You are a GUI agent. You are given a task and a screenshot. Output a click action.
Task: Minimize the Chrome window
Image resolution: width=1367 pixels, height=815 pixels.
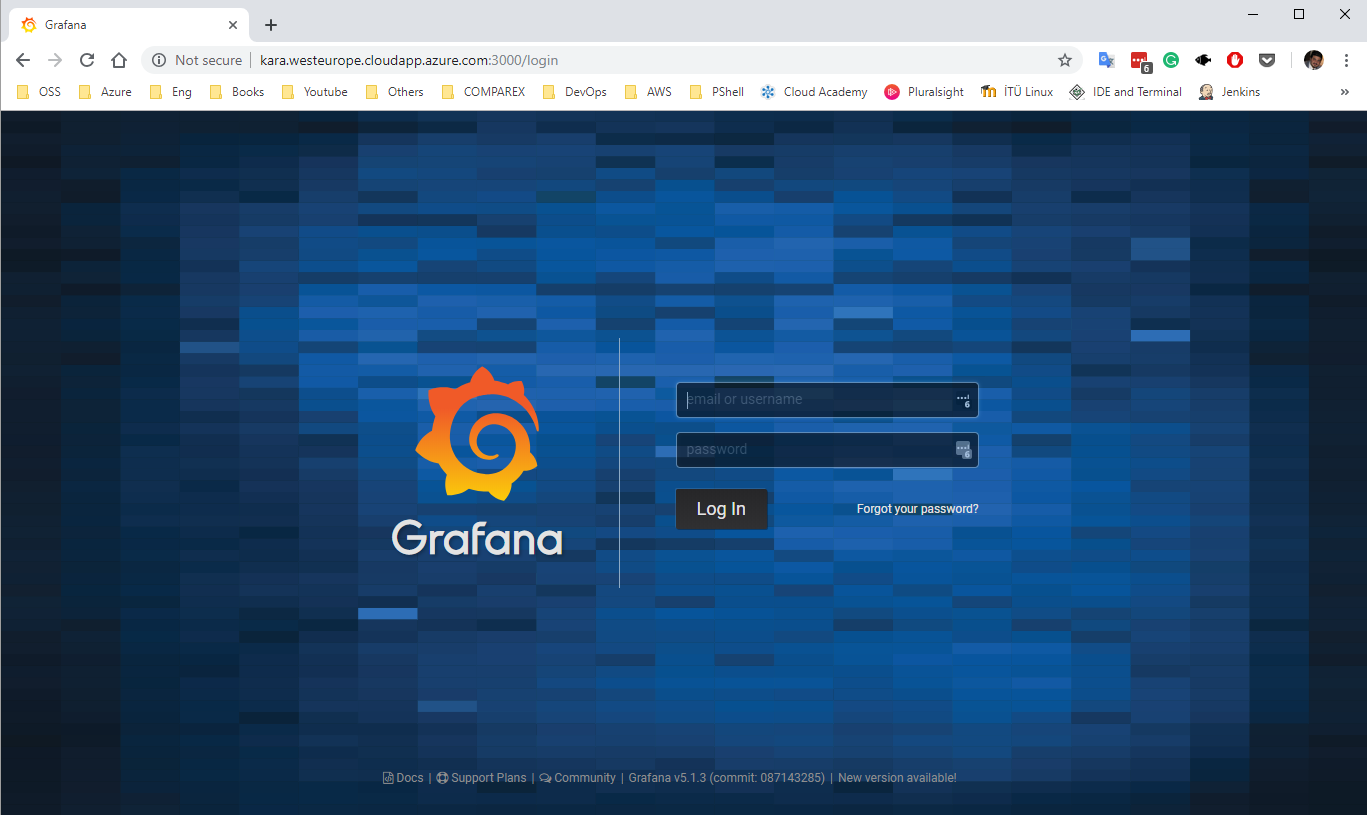[1253, 14]
